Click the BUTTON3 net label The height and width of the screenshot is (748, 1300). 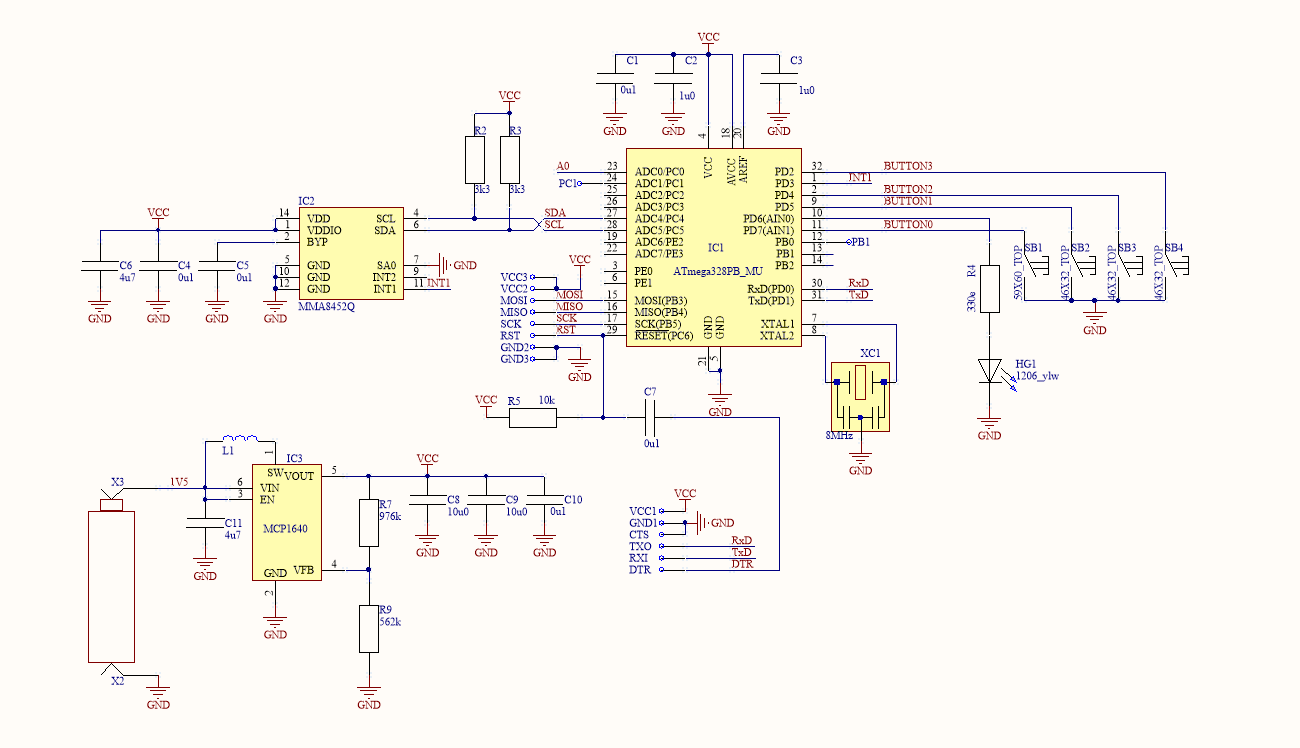pyautogui.click(x=907, y=163)
